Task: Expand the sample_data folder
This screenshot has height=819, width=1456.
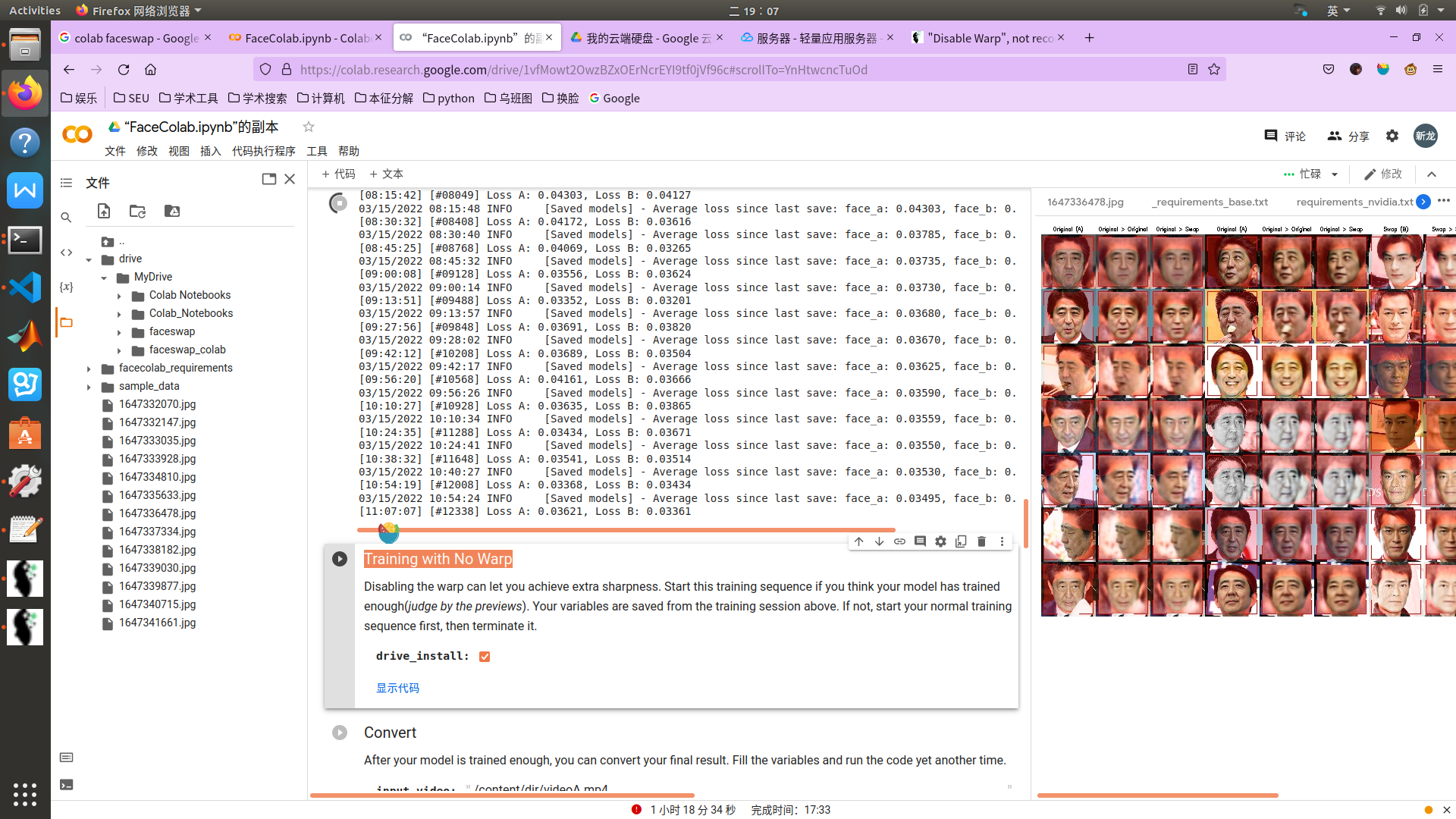Action: pyautogui.click(x=89, y=387)
